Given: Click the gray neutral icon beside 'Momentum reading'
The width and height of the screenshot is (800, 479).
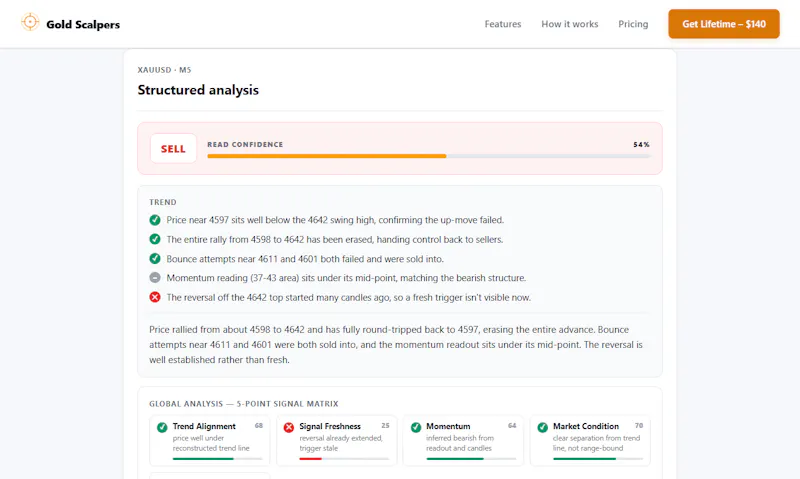Looking at the screenshot, I should pos(155,278).
